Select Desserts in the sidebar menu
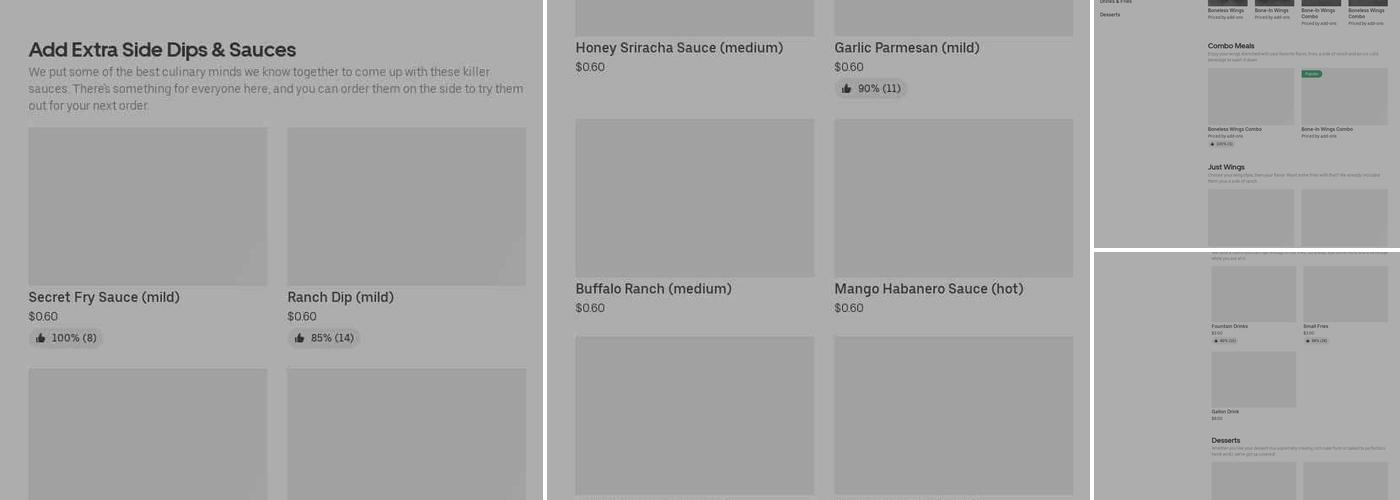The image size is (1400, 500). click(x=1110, y=15)
